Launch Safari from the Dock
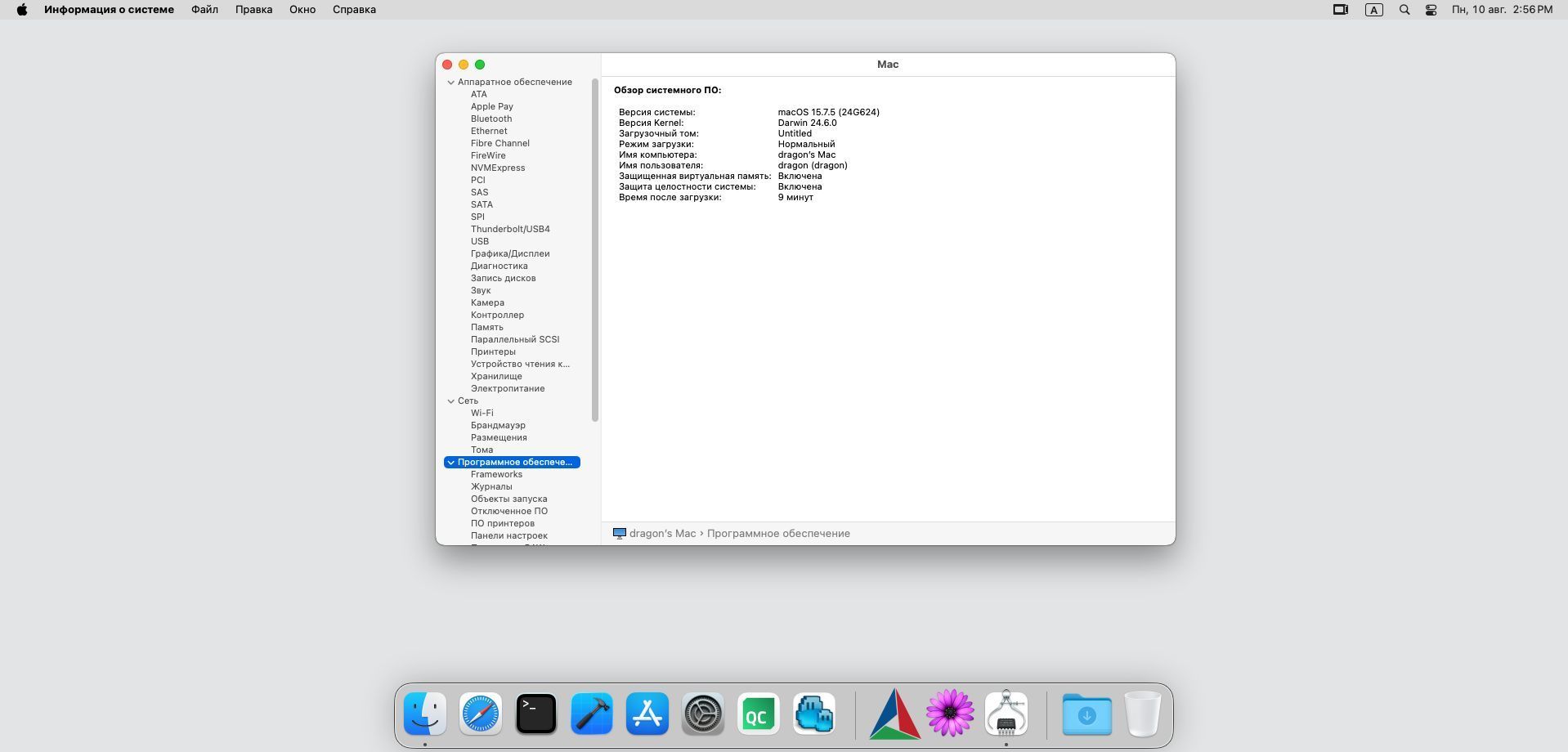This screenshot has width=1568, height=752. (x=481, y=714)
